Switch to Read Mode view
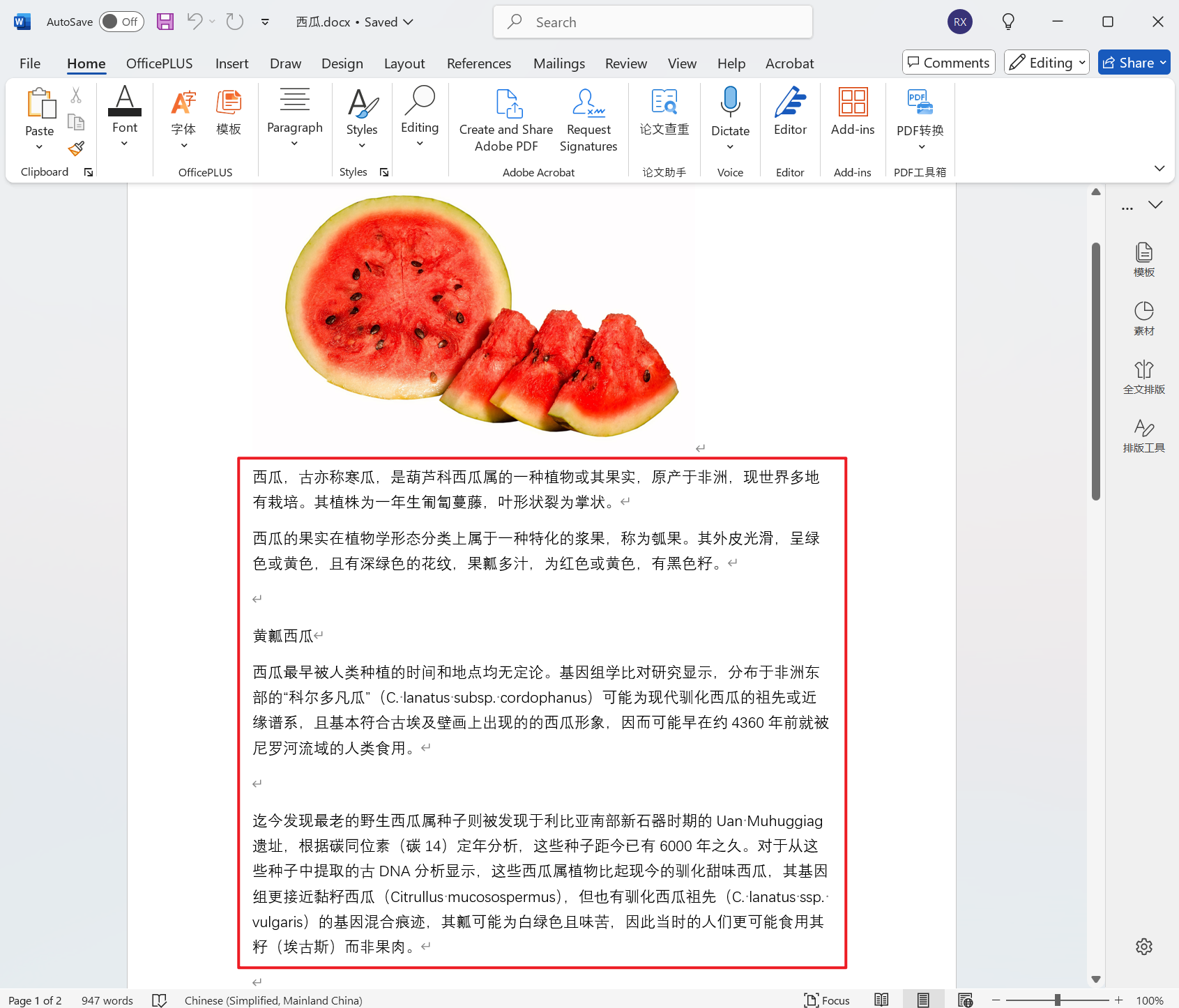 tap(881, 1000)
